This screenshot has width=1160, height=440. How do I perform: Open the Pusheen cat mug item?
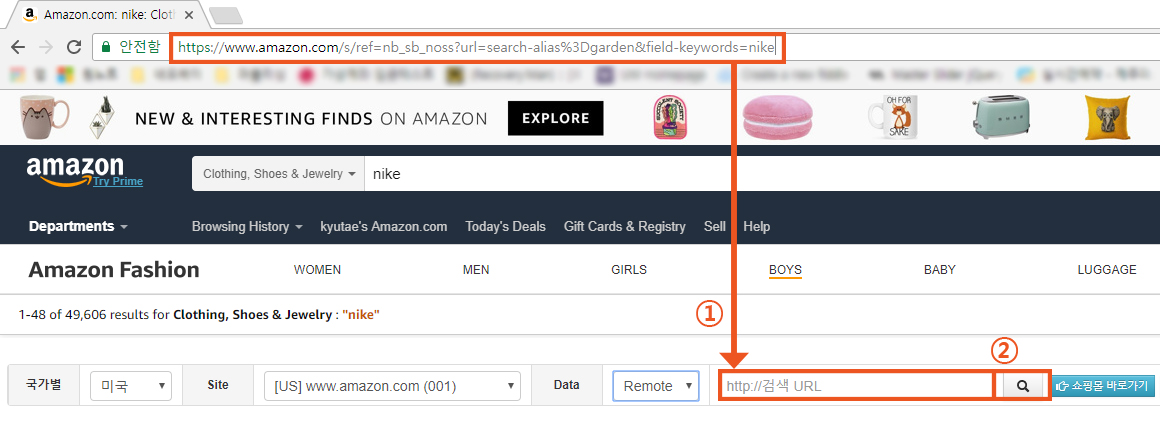(44, 117)
